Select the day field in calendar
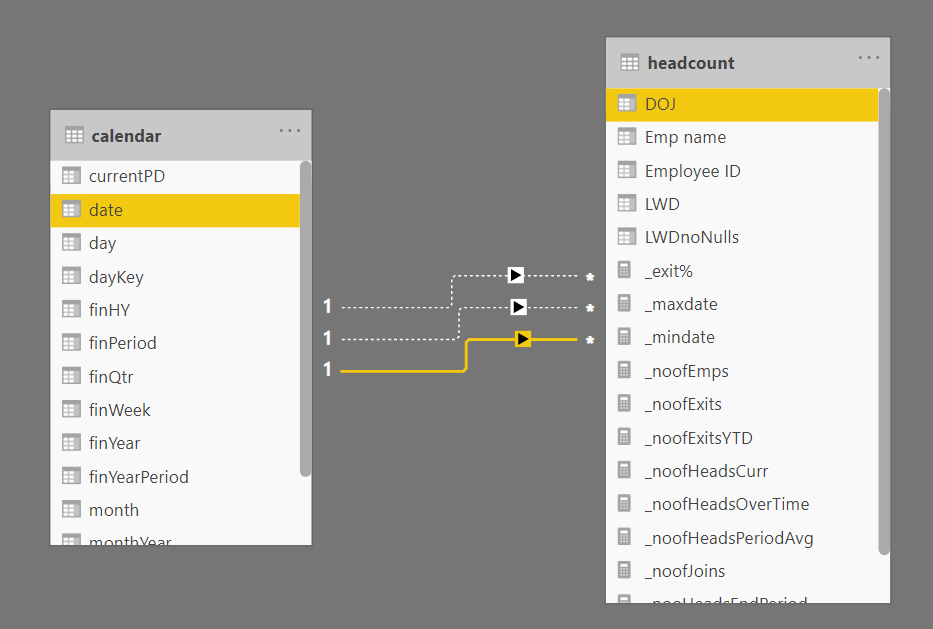Screen dimensions: 933x629 click(x=175, y=243)
